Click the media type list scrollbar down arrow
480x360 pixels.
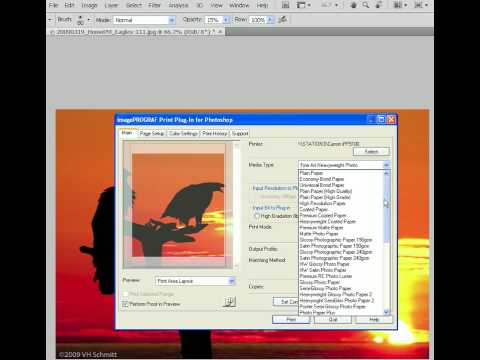[386, 312]
